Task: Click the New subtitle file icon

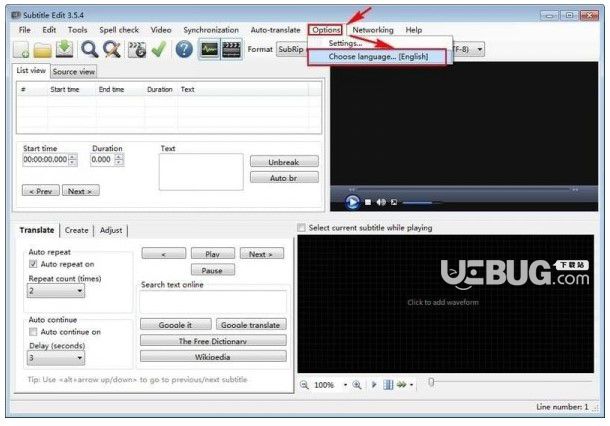Action: (21, 49)
